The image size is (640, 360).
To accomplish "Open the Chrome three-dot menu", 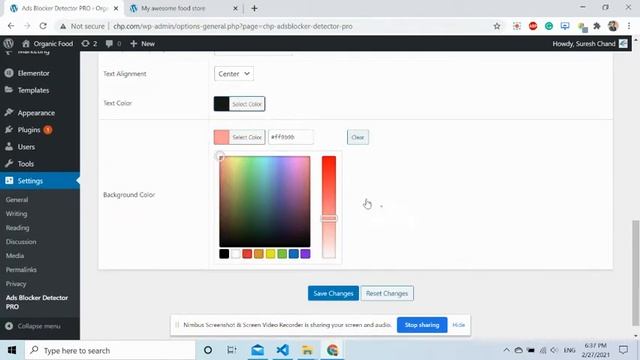I will pyautogui.click(x=629, y=26).
